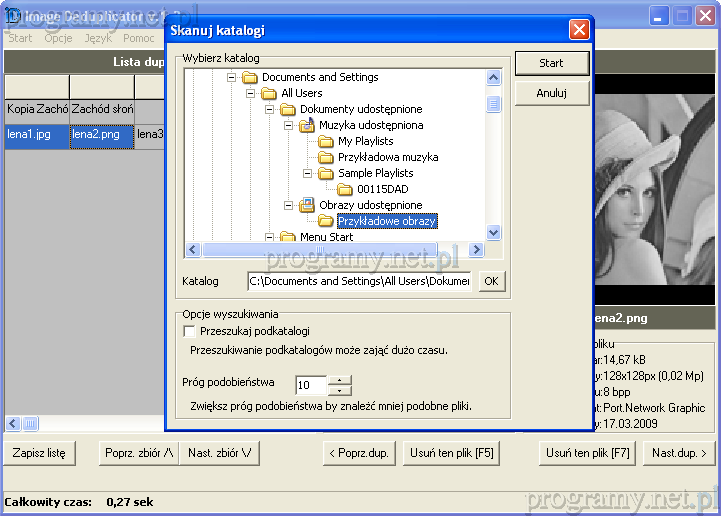
Task: Open the Pomoc menu
Action: tap(139, 38)
